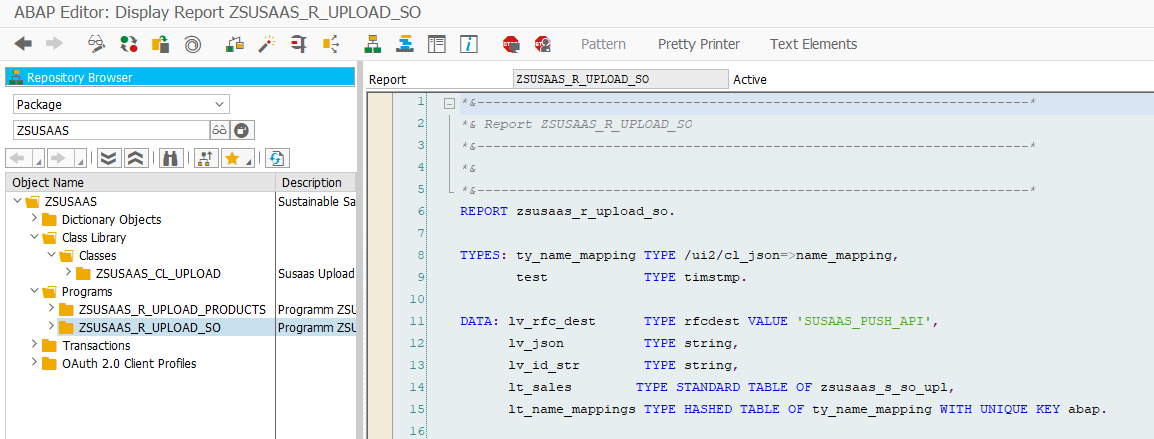The width and height of the screenshot is (1154, 439).
Task: Click the Back arrow in main toolbar
Action: click(24, 44)
